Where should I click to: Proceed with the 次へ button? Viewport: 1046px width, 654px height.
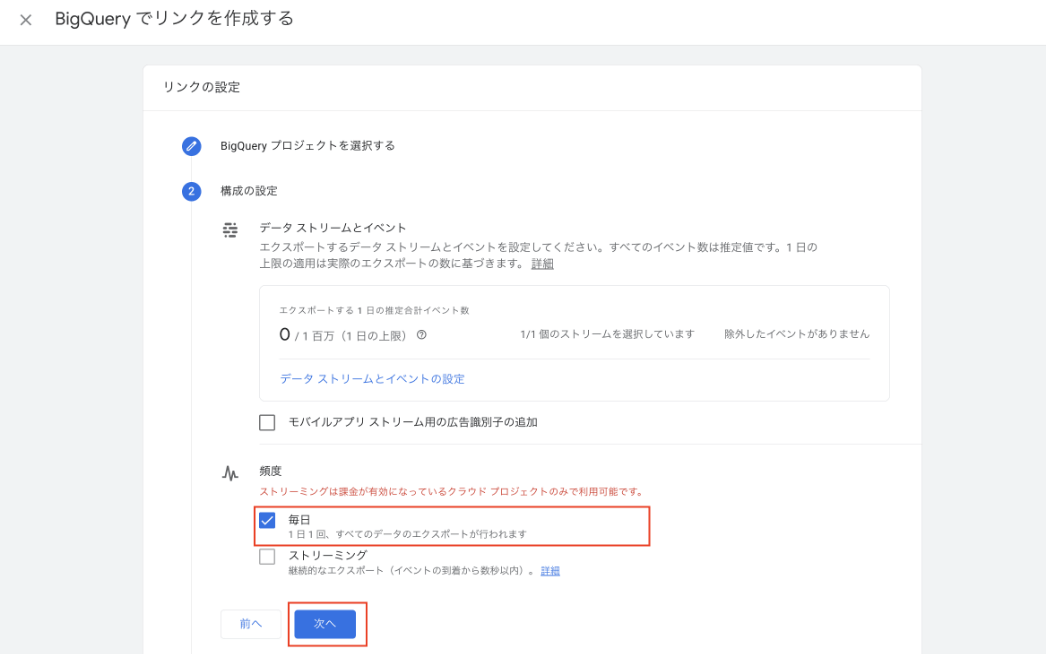[325, 624]
